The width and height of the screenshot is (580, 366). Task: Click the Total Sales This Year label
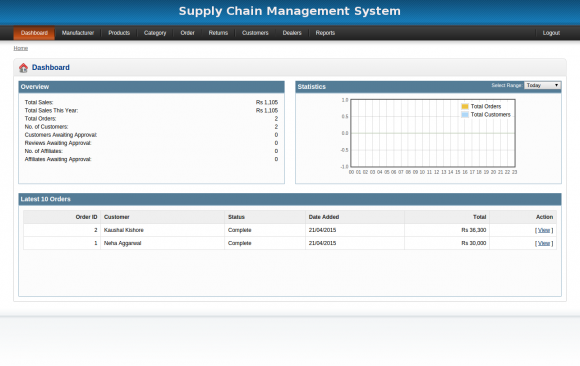tap(51, 110)
